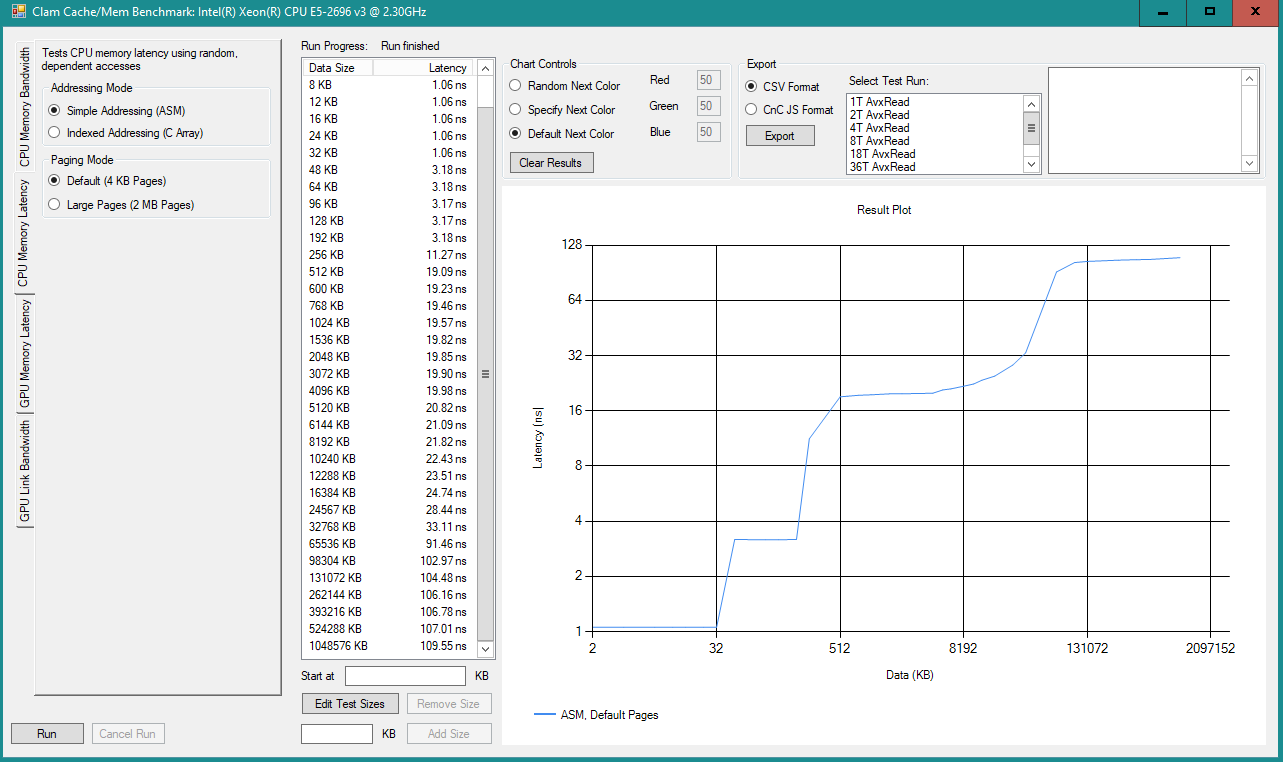The height and width of the screenshot is (762, 1283).
Task: Choose Random Next Color option
Action: click(x=516, y=86)
